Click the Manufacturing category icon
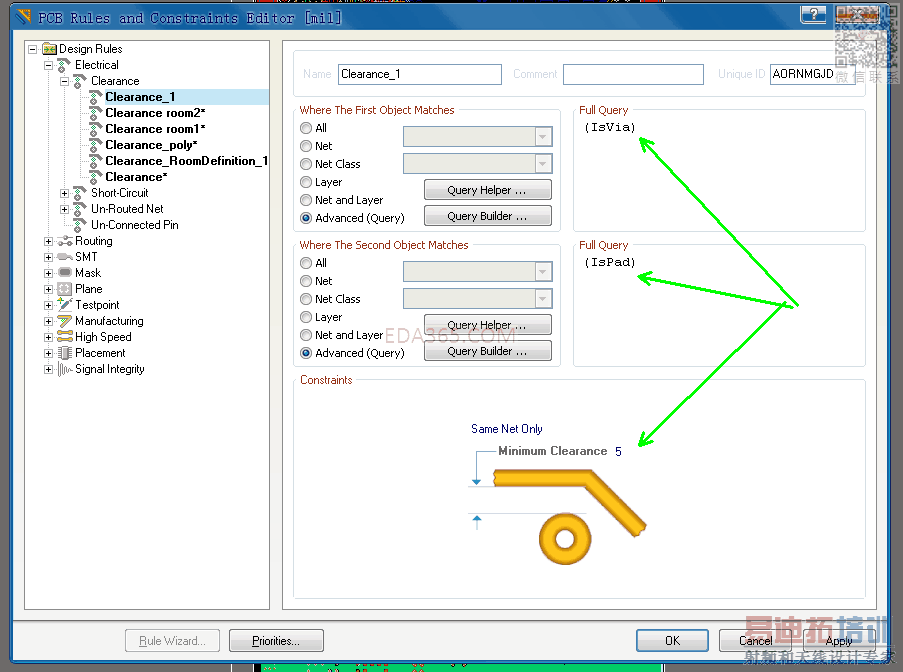The image size is (903, 672). 65,321
